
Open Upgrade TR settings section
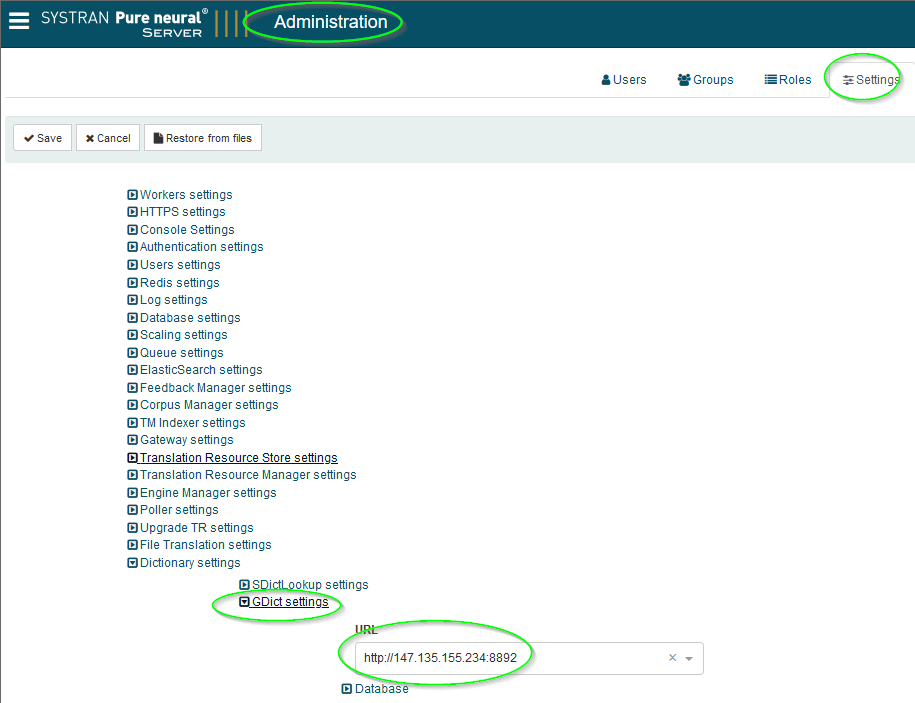tap(197, 528)
